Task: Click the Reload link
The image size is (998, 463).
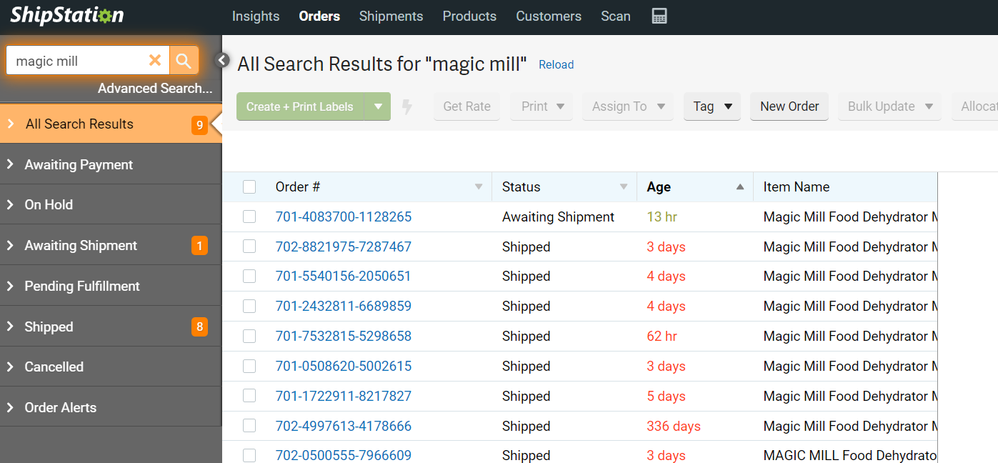Action: [x=556, y=65]
